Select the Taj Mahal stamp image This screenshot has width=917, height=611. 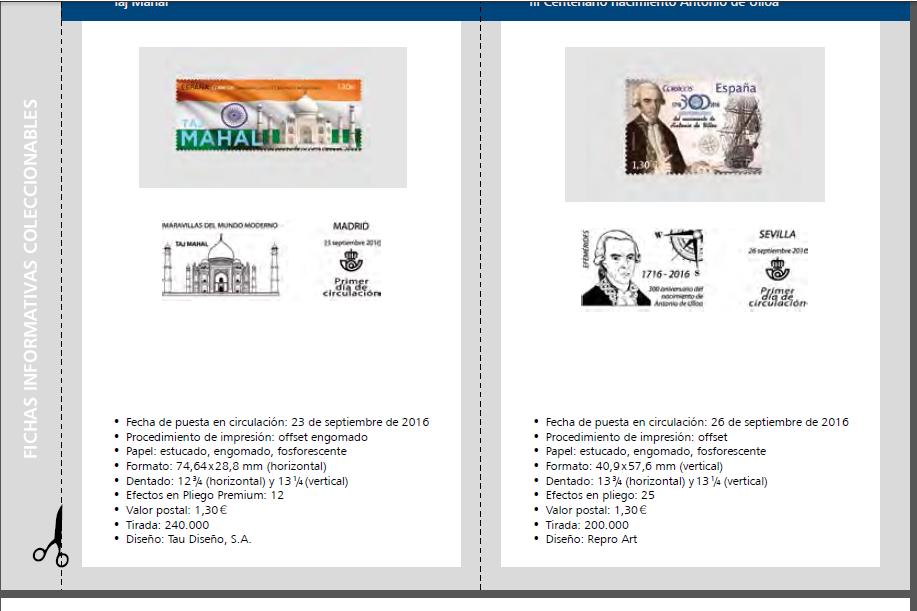pyautogui.click(x=269, y=116)
